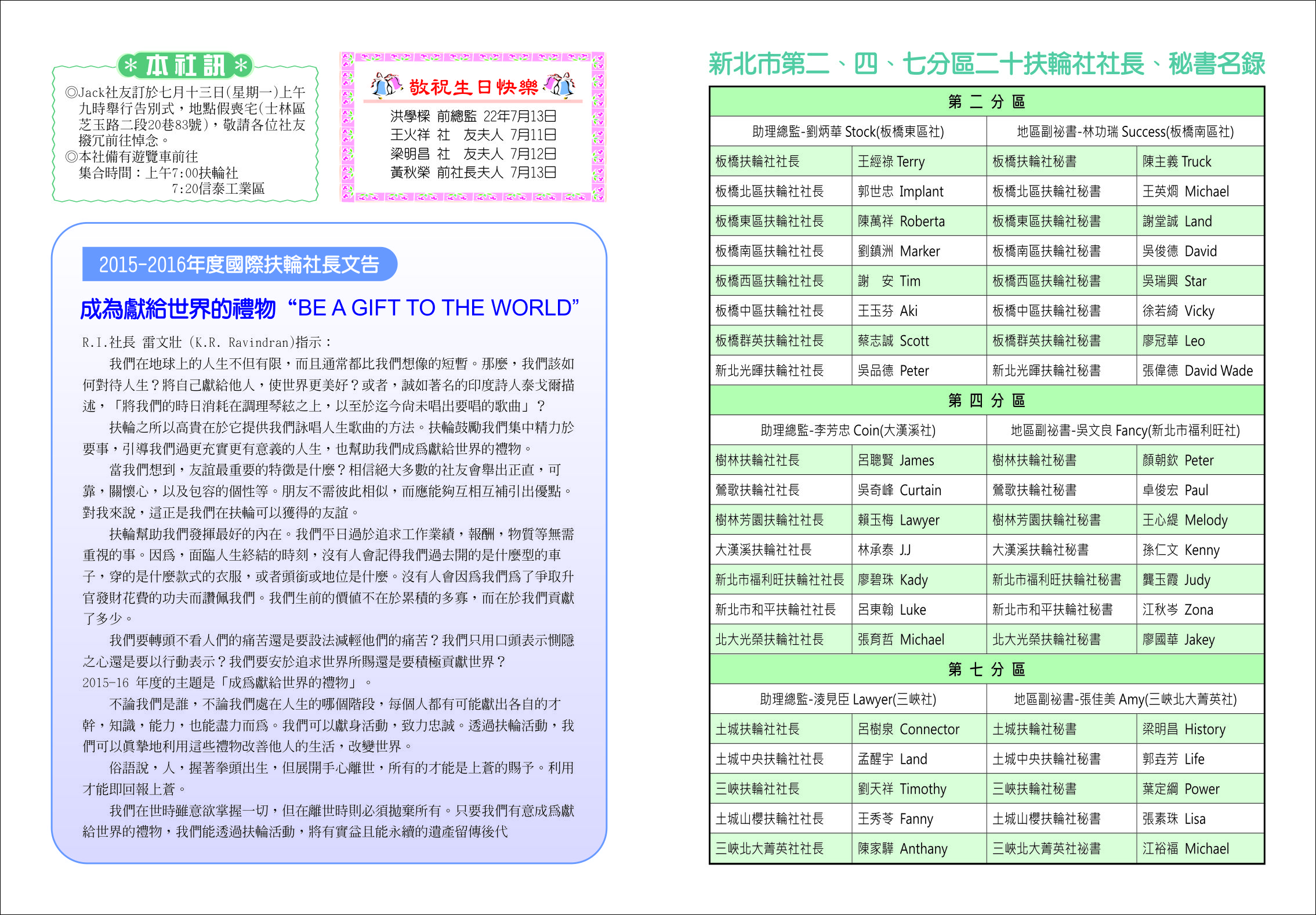Click the row label 板橋西區扶輪社社長
The width and height of the screenshot is (1316, 915).
pos(769,281)
